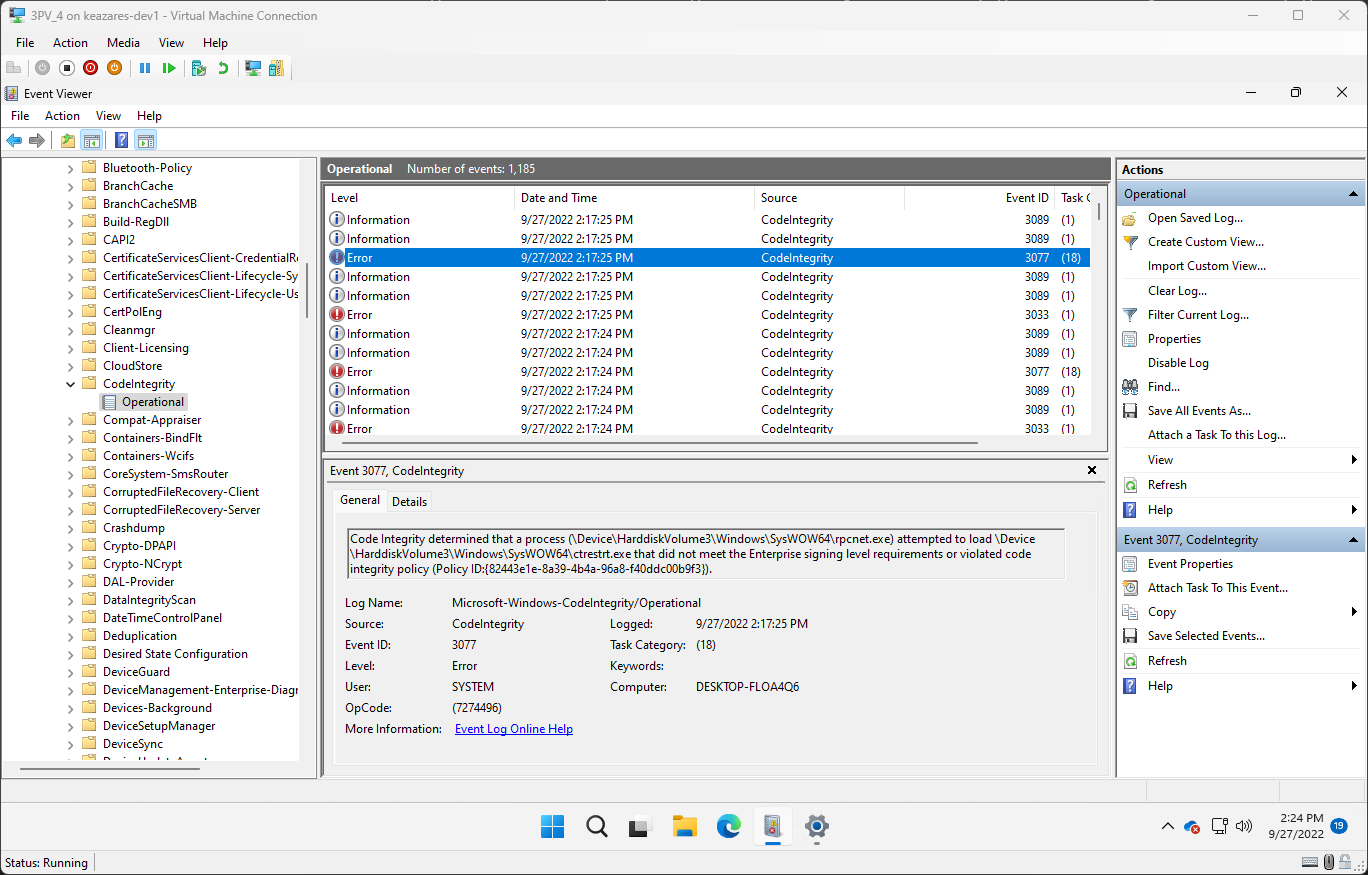Expand the DeviceGuard folder in the tree
The height and width of the screenshot is (875, 1368).
pos(71,672)
